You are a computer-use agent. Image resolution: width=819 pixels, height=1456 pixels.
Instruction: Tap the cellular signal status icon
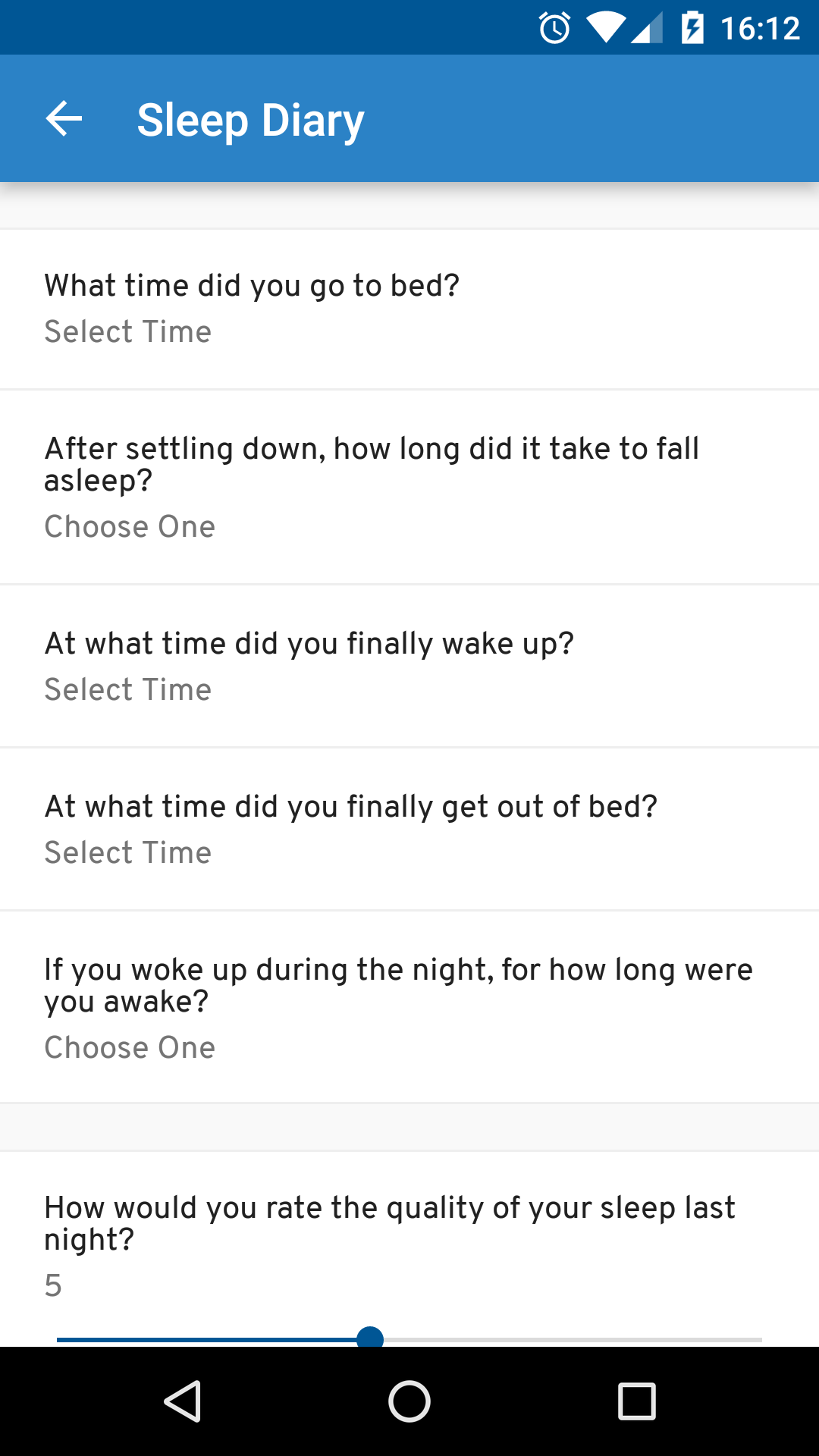(647, 29)
